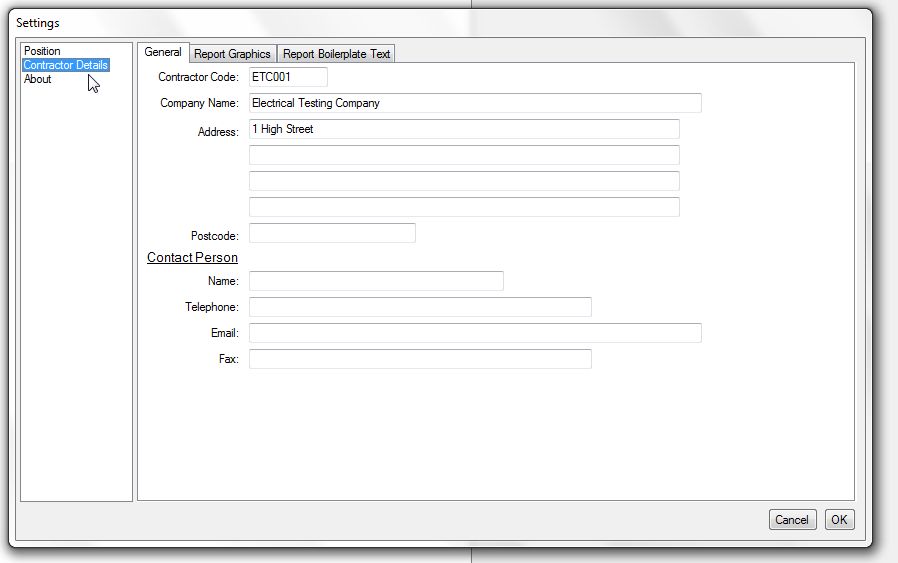The image size is (898, 563).
Task: Click the Telephone input field
Action: 420,307
